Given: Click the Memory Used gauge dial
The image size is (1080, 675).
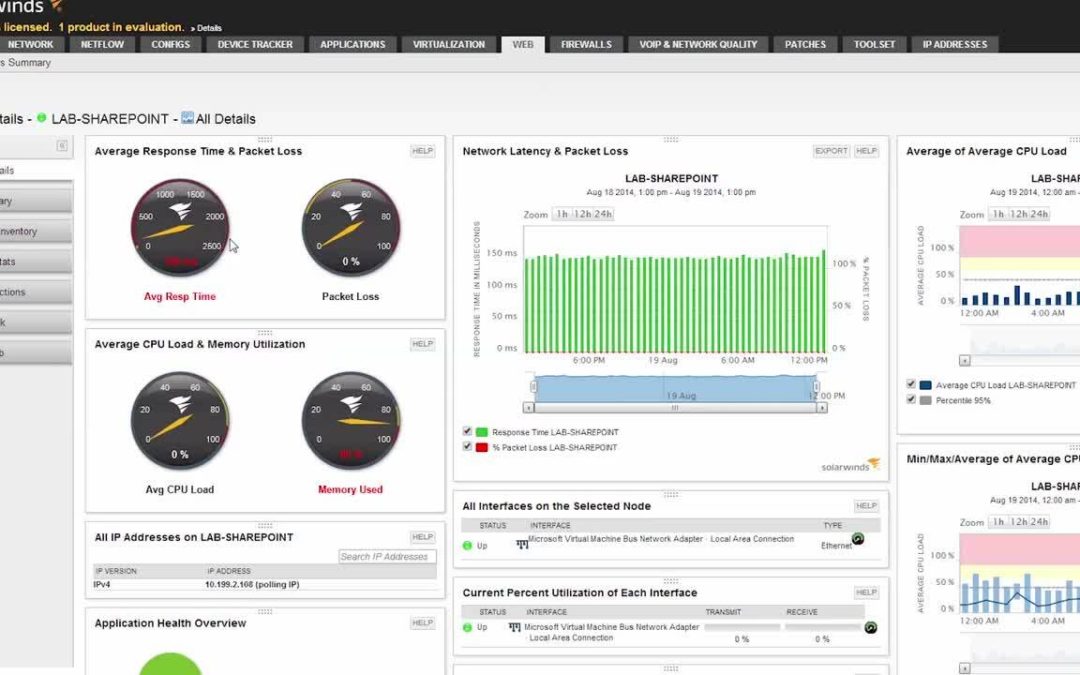Looking at the screenshot, I should (351, 421).
